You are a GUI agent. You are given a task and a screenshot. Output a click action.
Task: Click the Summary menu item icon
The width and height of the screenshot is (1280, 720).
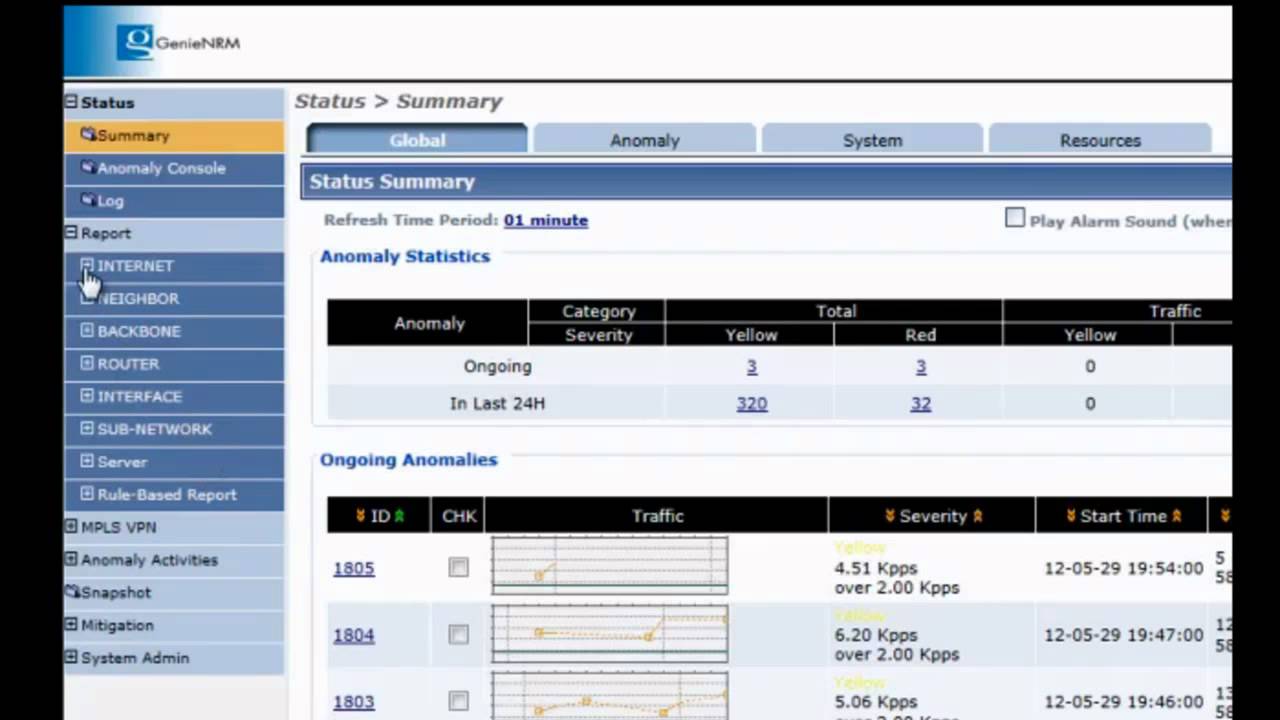pyautogui.click(x=88, y=135)
